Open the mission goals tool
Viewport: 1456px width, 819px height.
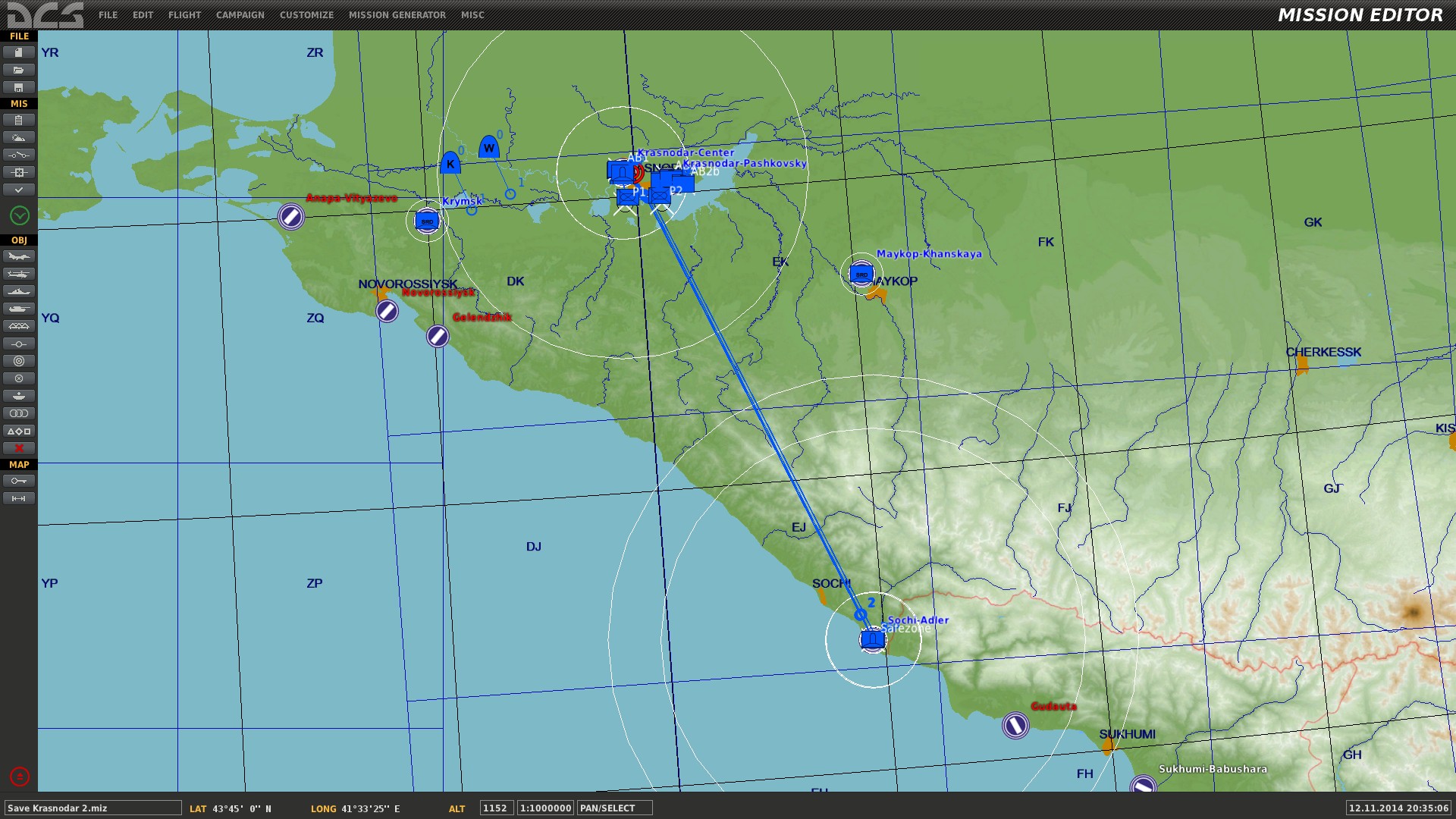coord(19,172)
